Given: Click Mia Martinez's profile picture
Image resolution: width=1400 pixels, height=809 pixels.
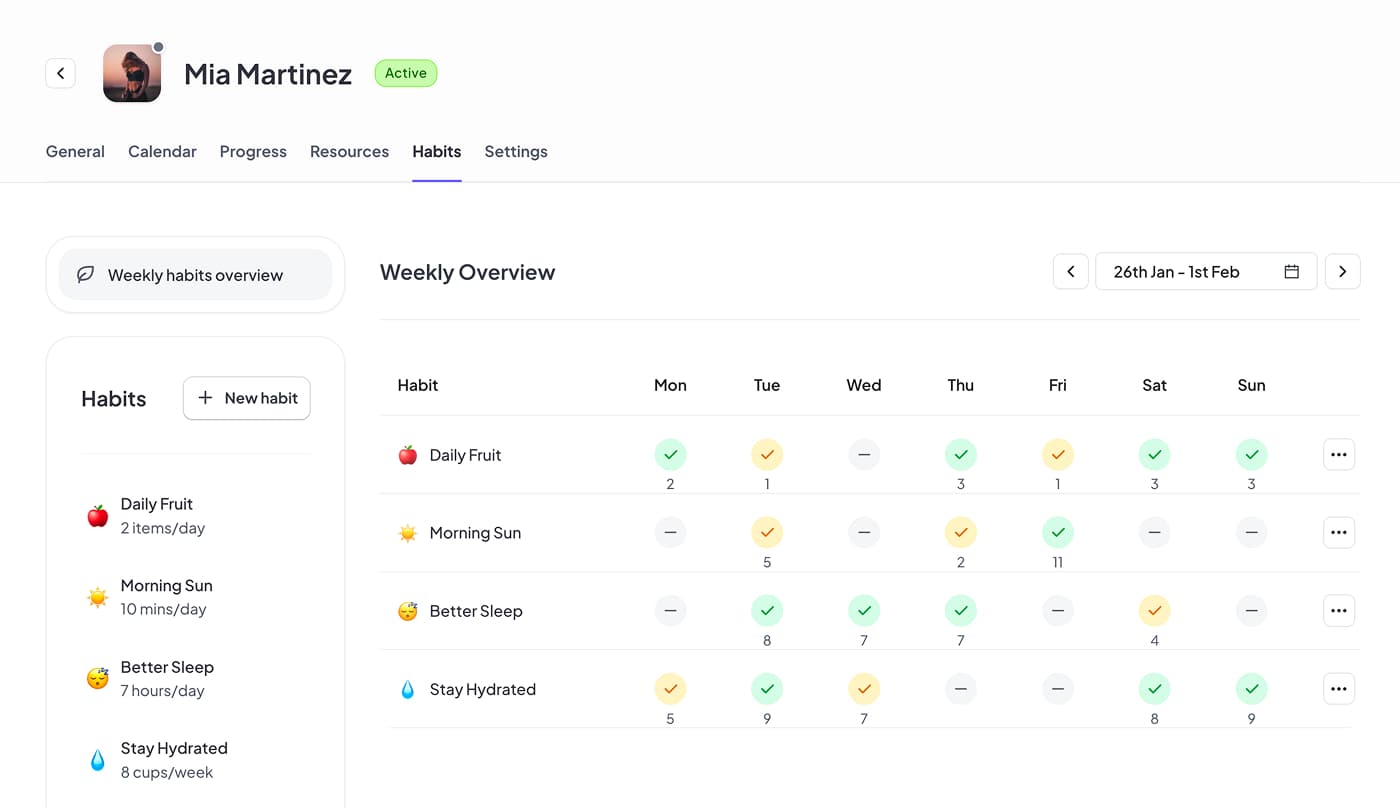Looking at the screenshot, I should (131, 73).
